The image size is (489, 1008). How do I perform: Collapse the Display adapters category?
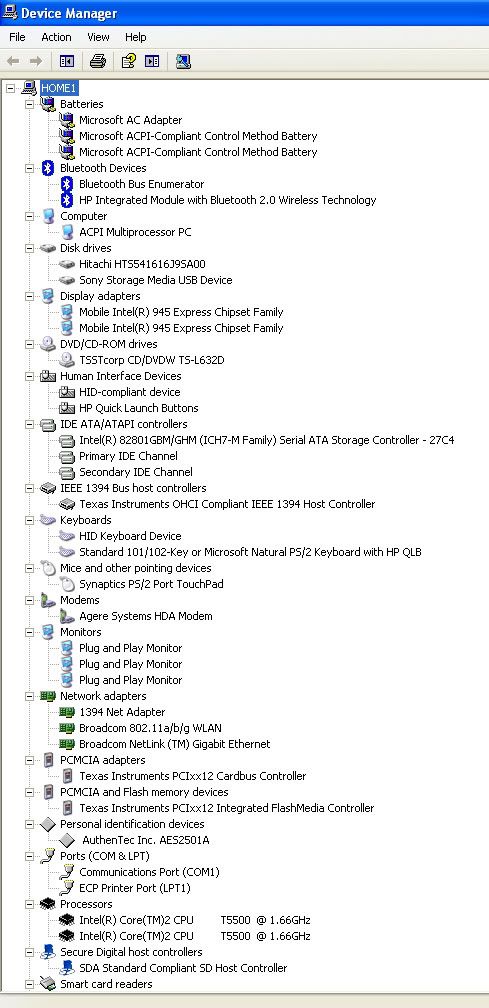pyautogui.click(x=30, y=296)
